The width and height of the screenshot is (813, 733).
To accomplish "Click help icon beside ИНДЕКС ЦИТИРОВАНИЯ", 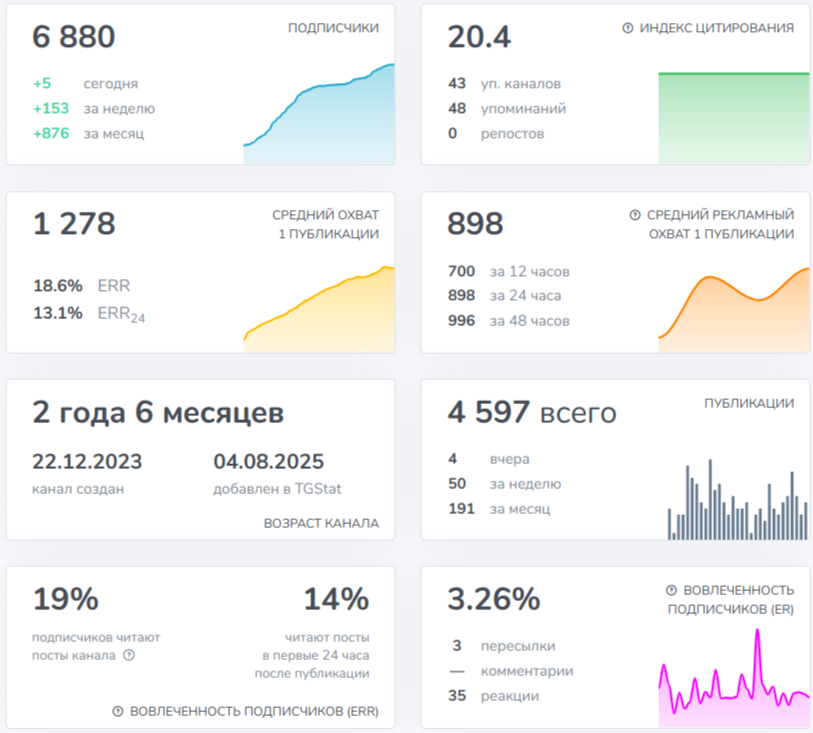I will [x=627, y=28].
